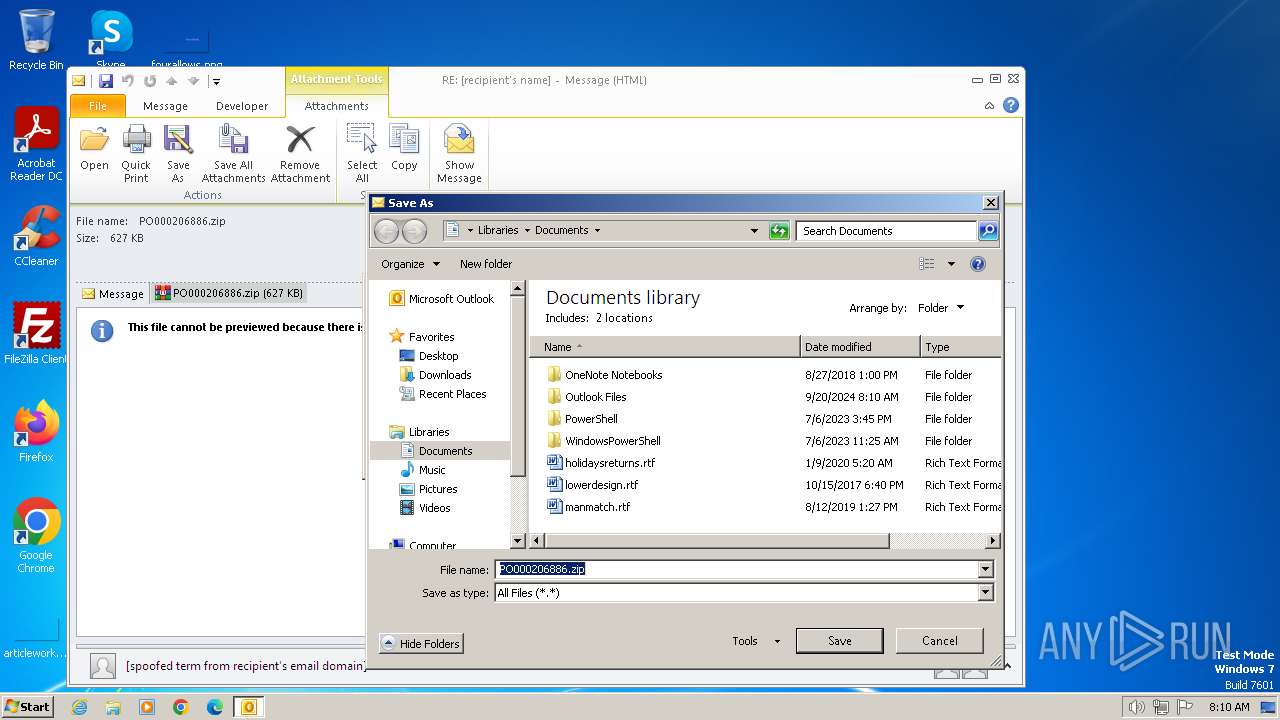
Task: Open FileZilla Client desktop icon
Action: click(x=36, y=334)
